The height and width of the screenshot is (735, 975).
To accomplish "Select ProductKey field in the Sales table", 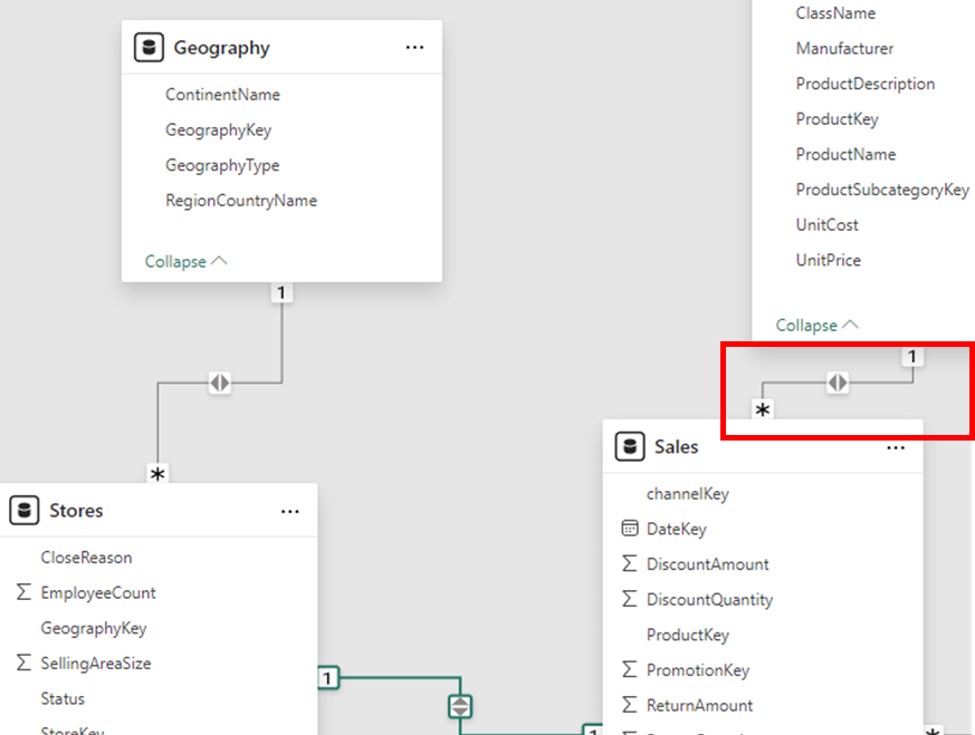I will pyautogui.click(x=688, y=635).
